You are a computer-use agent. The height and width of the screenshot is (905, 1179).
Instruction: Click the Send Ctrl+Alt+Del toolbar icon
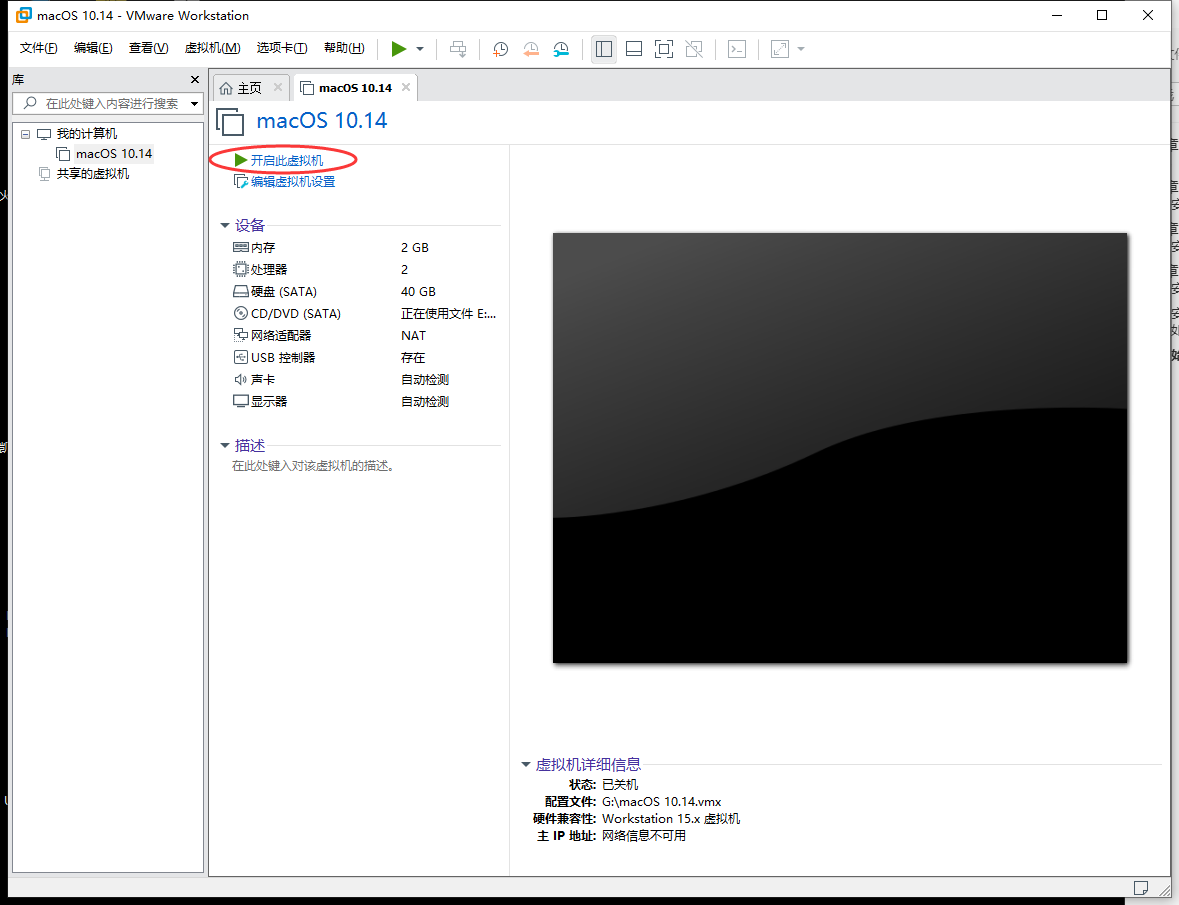[458, 49]
